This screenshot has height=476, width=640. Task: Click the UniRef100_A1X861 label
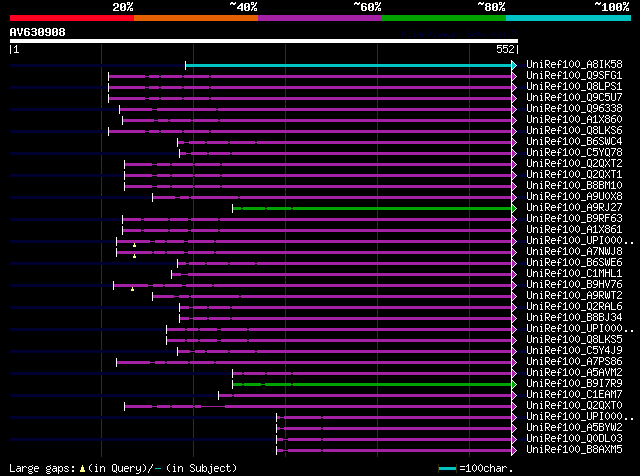pyautogui.click(x=574, y=230)
